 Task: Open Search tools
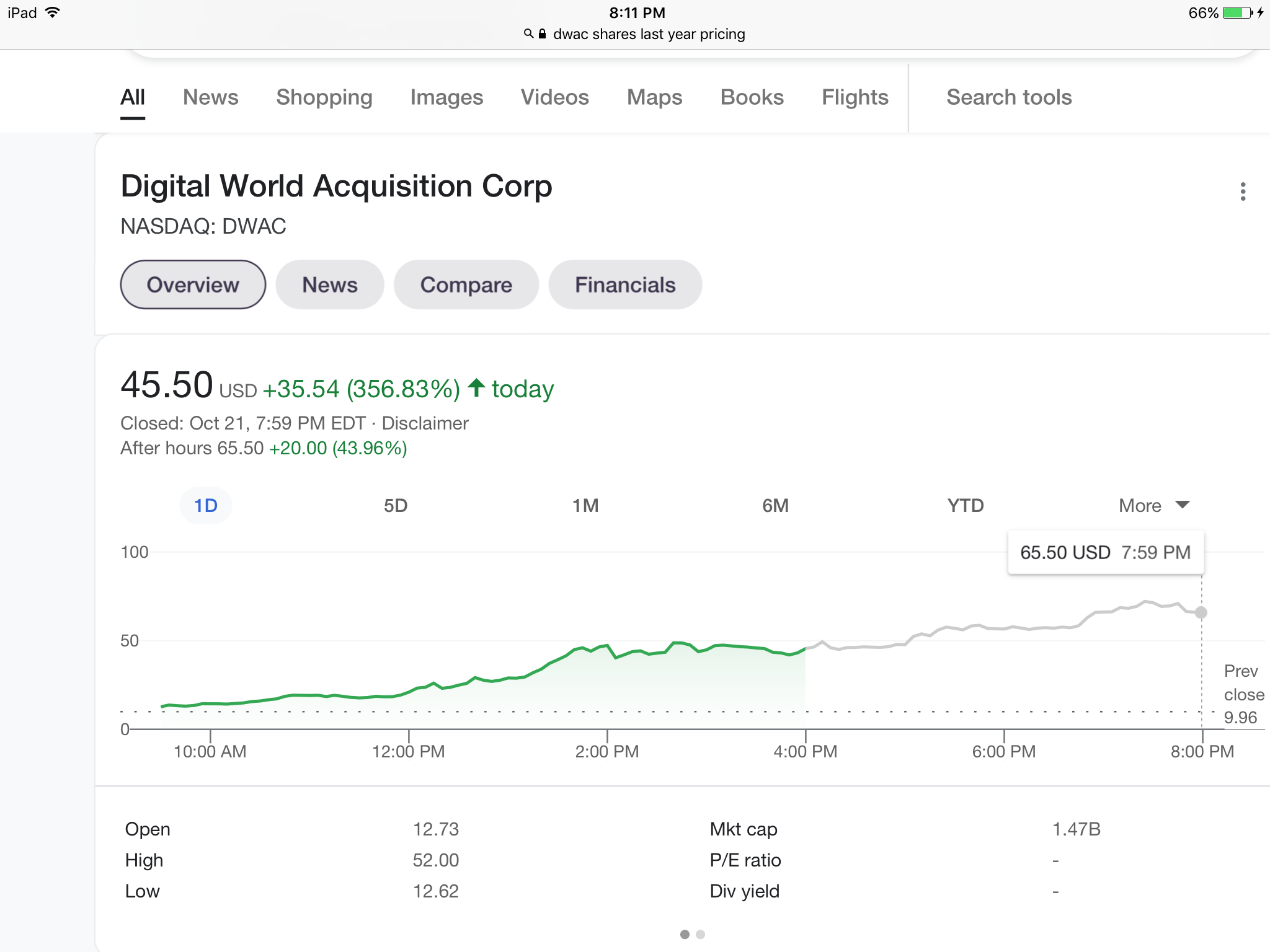1009,97
